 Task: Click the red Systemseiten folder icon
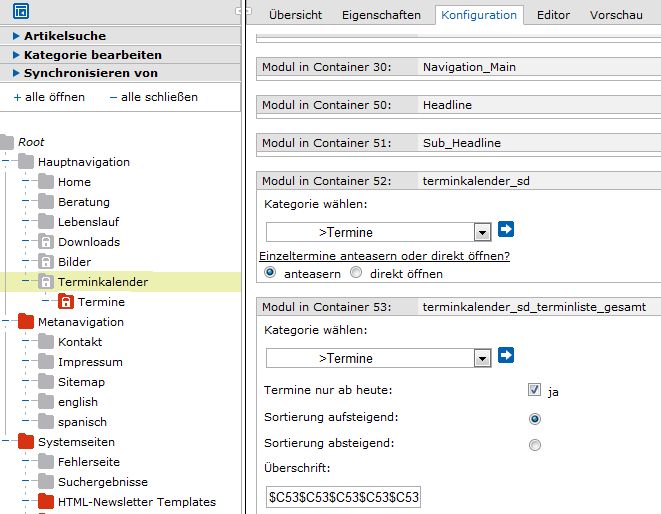[26, 442]
